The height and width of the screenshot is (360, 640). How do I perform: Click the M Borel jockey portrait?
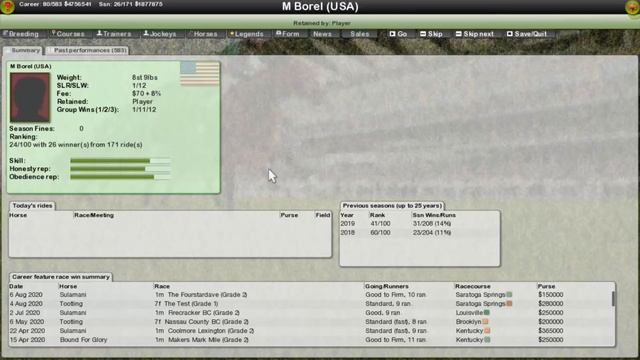click(x=30, y=97)
